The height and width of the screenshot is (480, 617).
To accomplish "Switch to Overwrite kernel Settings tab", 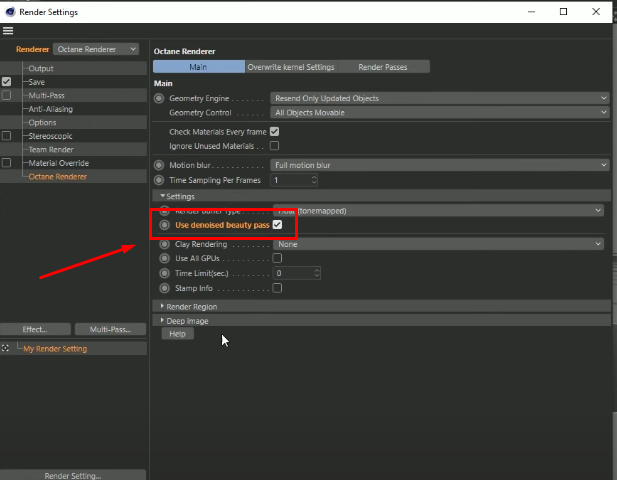I will click(291, 67).
